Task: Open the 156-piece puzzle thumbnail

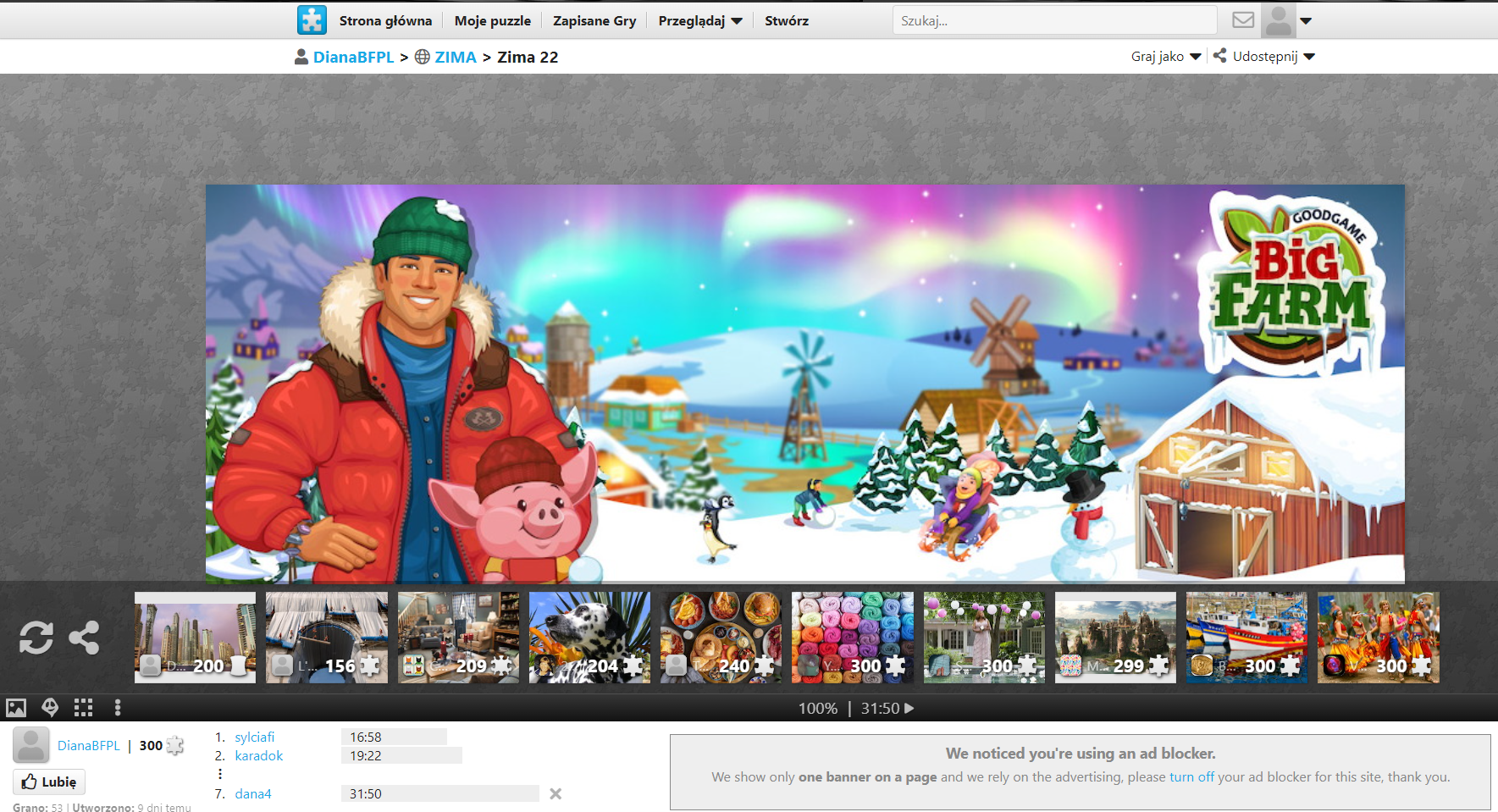Action: pyautogui.click(x=327, y=637)
